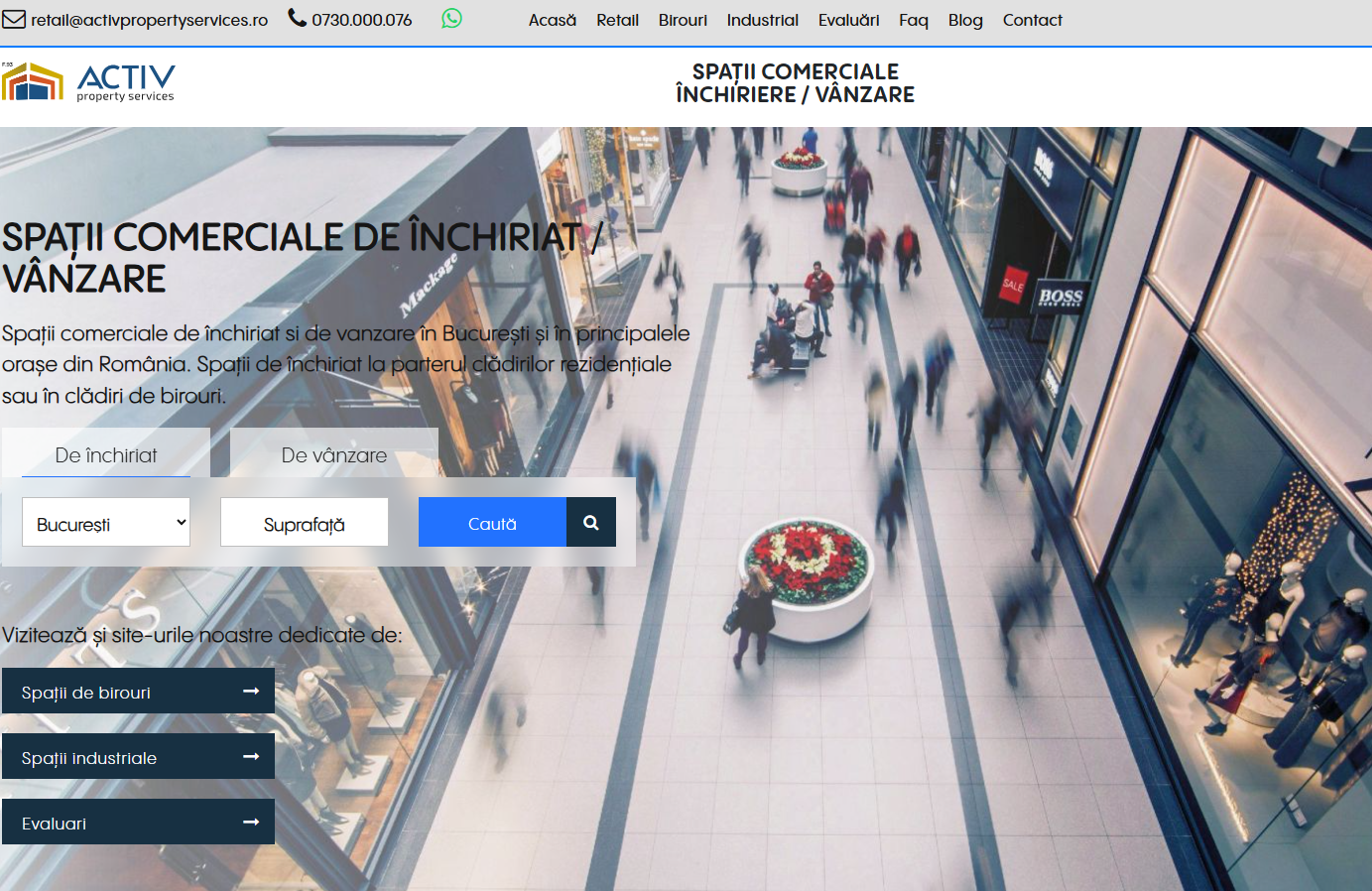The image size is (1372, 891).
Task: Call 0730.000.076 via phone number link
Action: click(362, 18)
